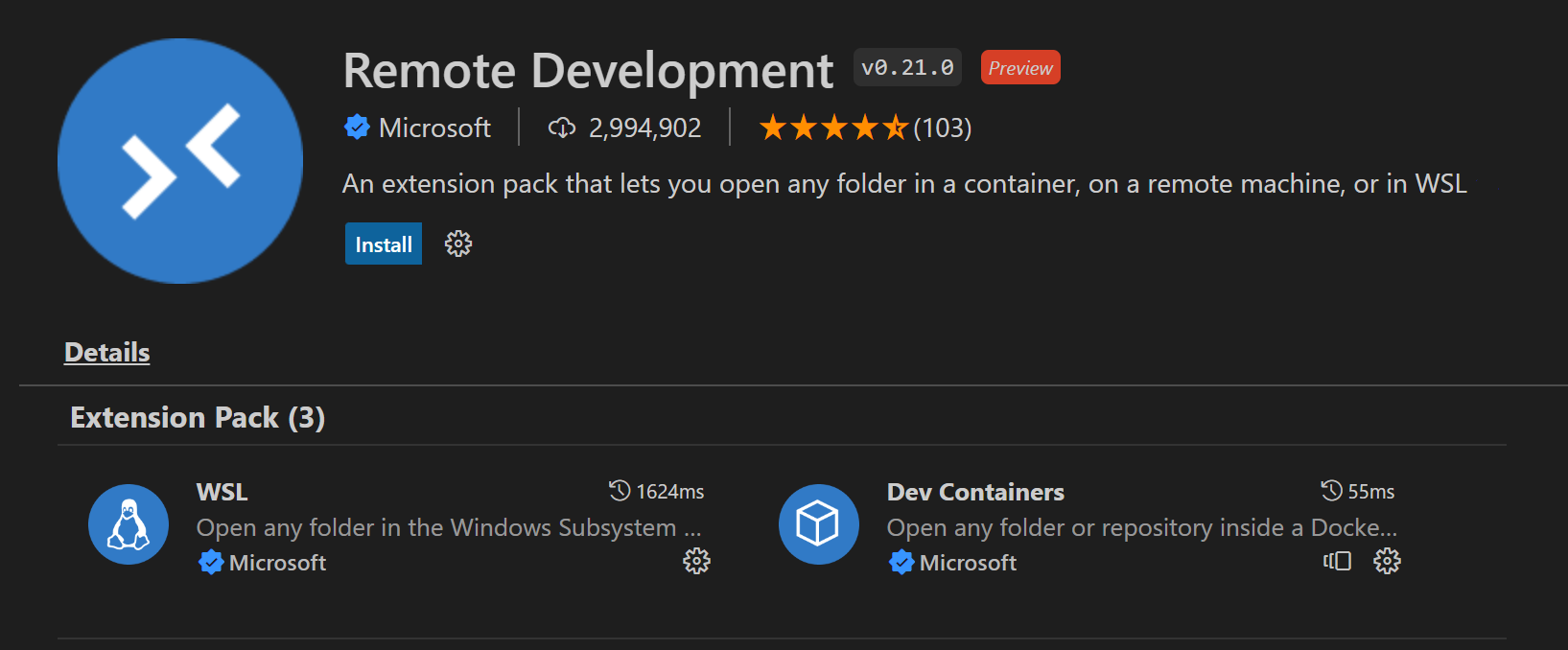Screen dimensions: 1568x650
Task: Click the WSL extension description
Action: click(x=449, y=527)
